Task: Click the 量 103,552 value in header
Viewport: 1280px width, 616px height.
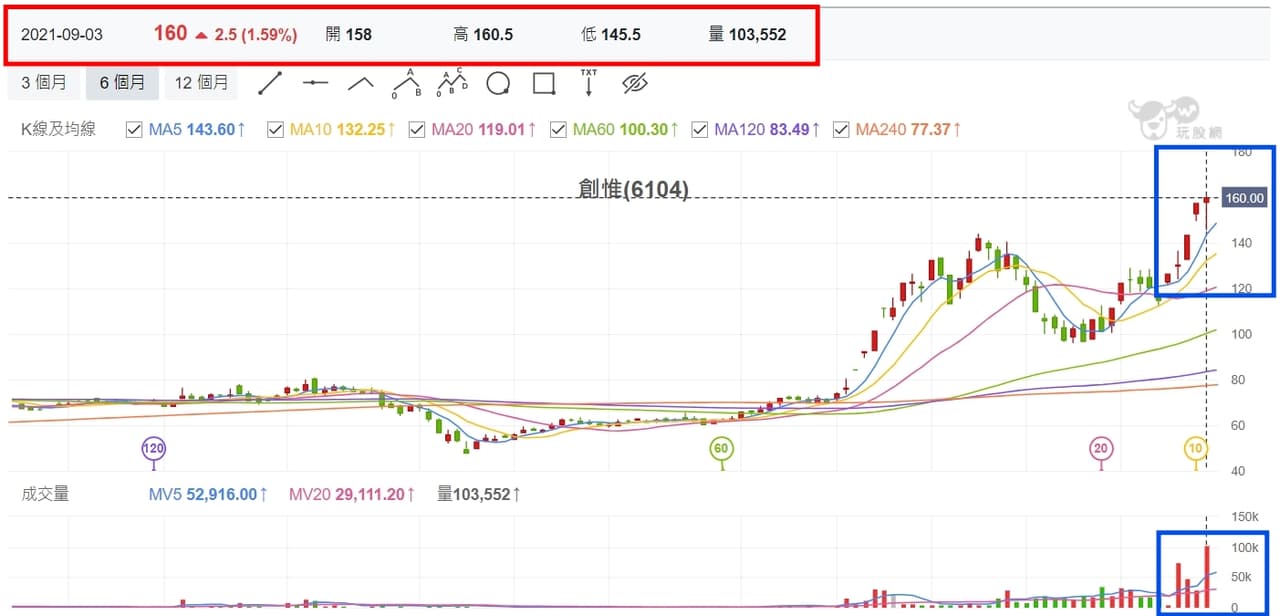Action: click(747, 34)
